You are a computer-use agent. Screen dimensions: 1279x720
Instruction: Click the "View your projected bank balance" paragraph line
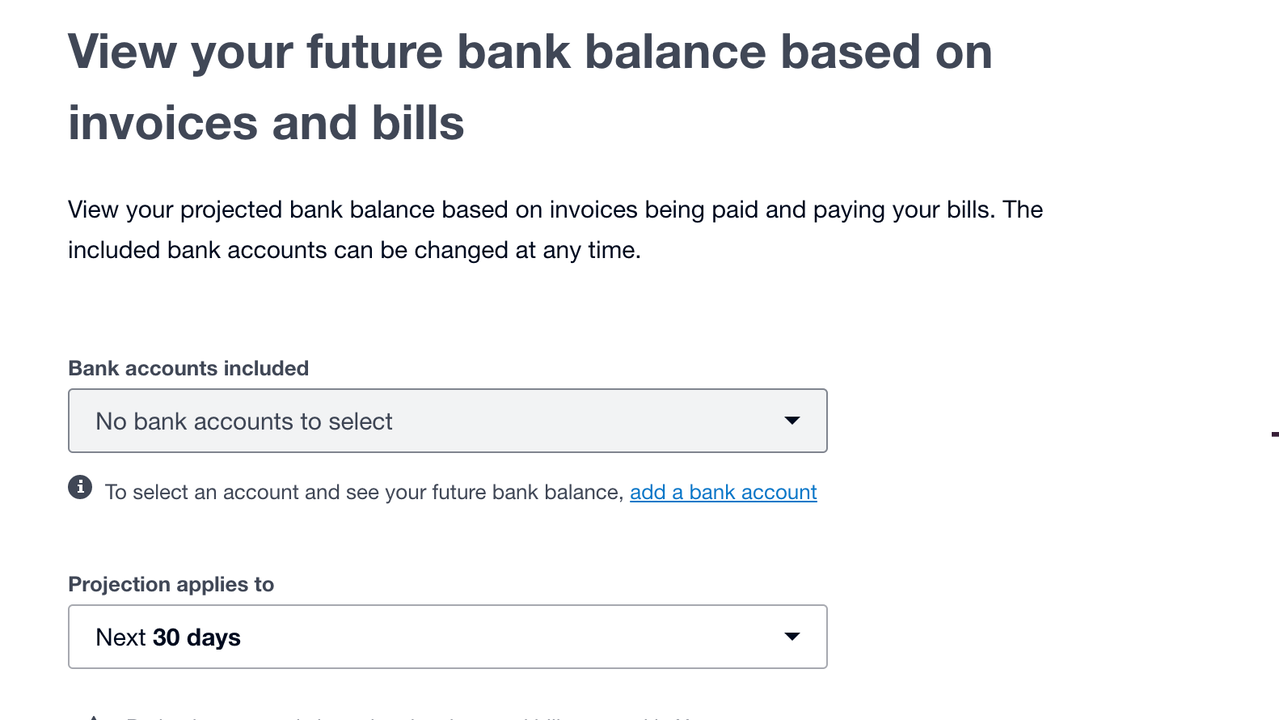(555, 210)
